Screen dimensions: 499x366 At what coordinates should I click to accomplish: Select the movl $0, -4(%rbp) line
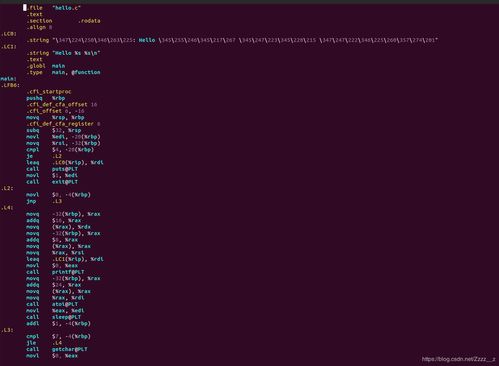[58, 195]
